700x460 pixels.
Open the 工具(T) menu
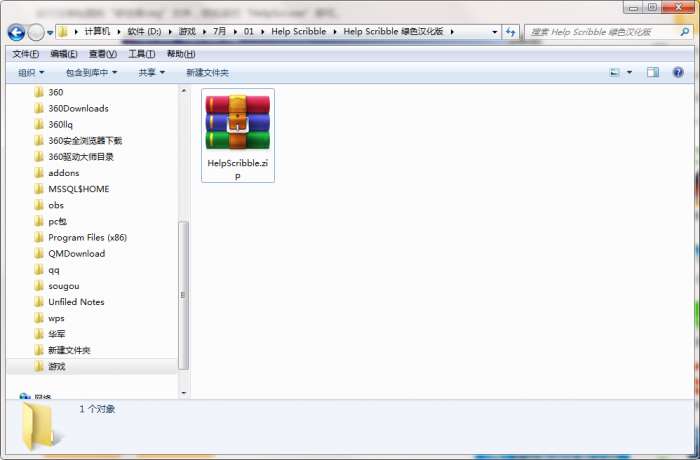[142, 54]
